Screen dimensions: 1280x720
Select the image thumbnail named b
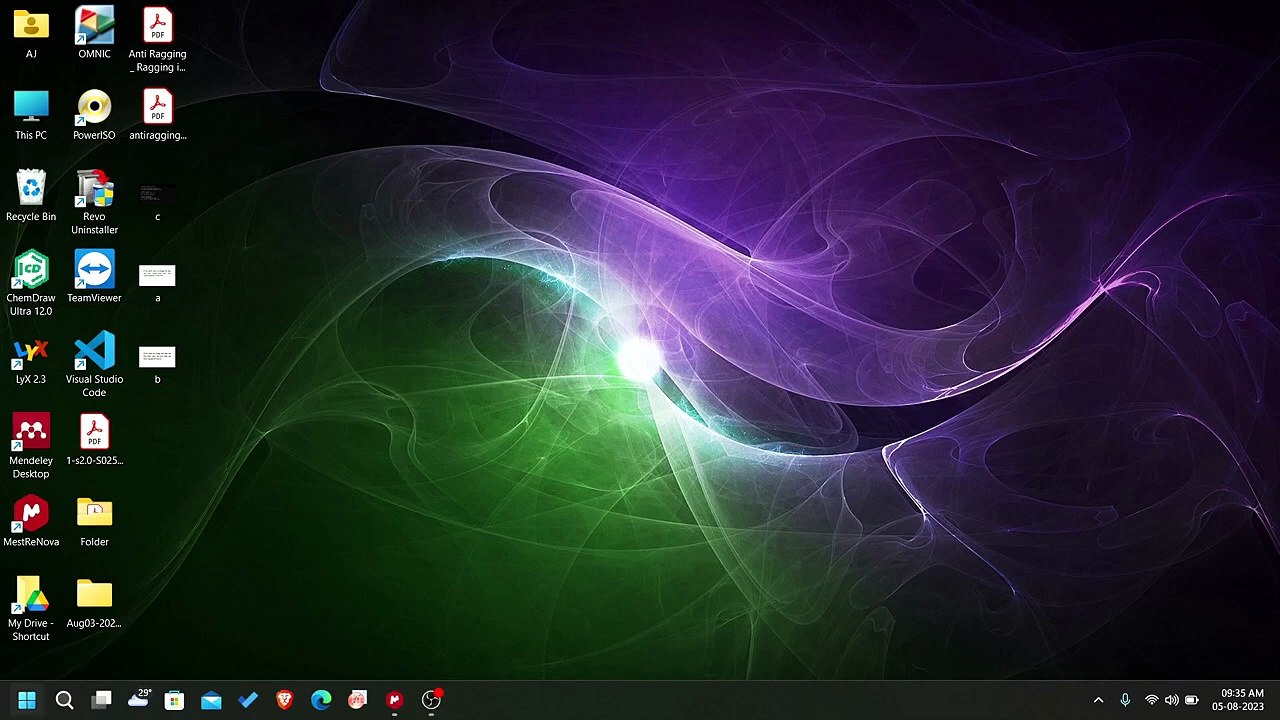(x=157, y=357)
